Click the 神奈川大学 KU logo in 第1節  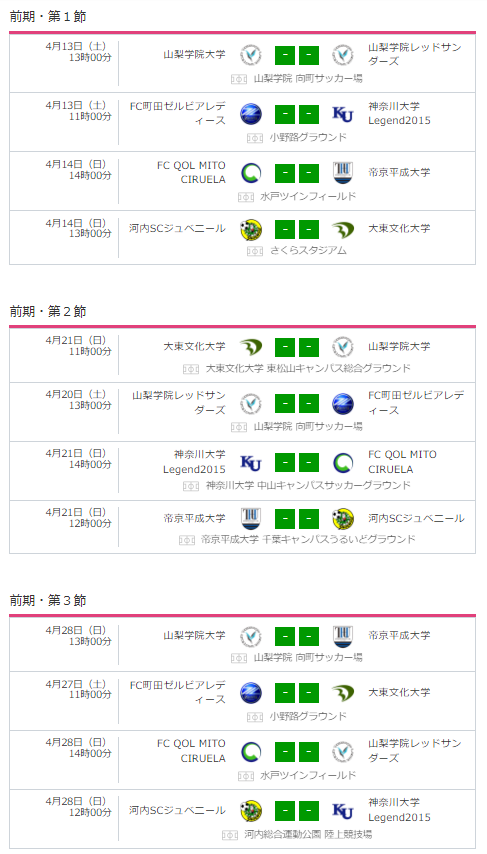[343, 114]
